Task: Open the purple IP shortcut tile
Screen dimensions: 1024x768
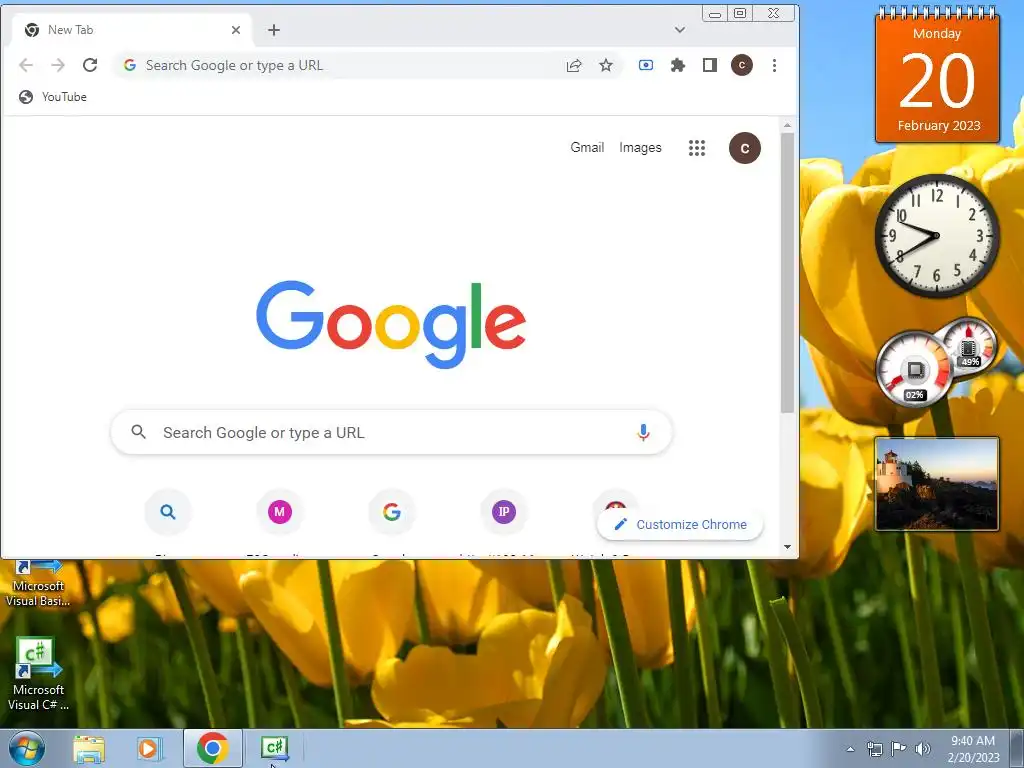Action: tap(504, 512)
